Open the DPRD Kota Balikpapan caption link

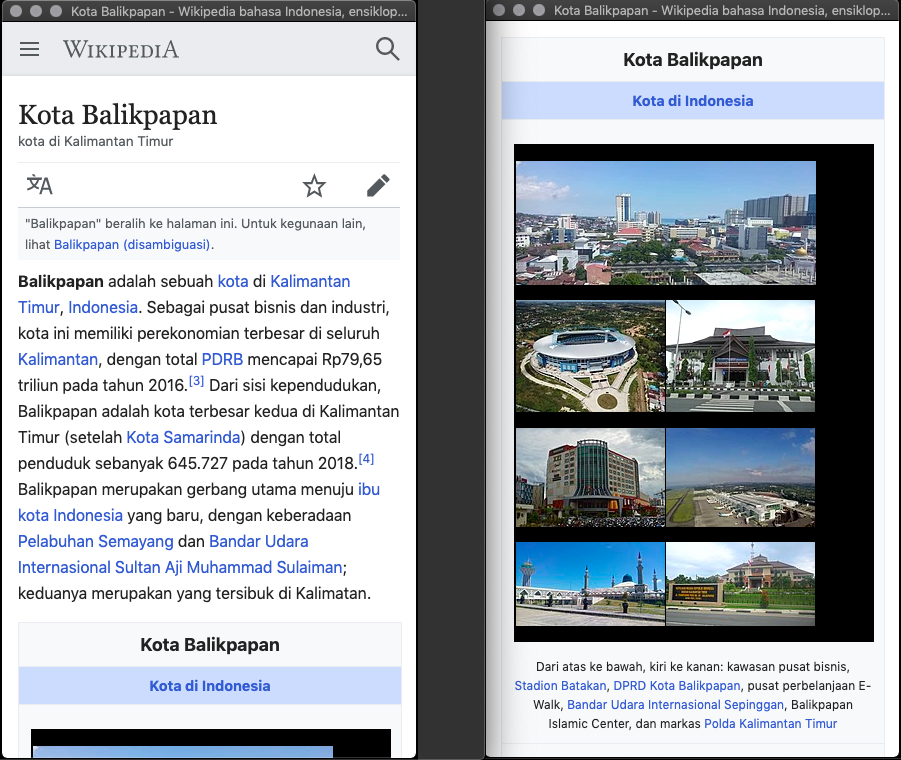(x=677, y=686)
